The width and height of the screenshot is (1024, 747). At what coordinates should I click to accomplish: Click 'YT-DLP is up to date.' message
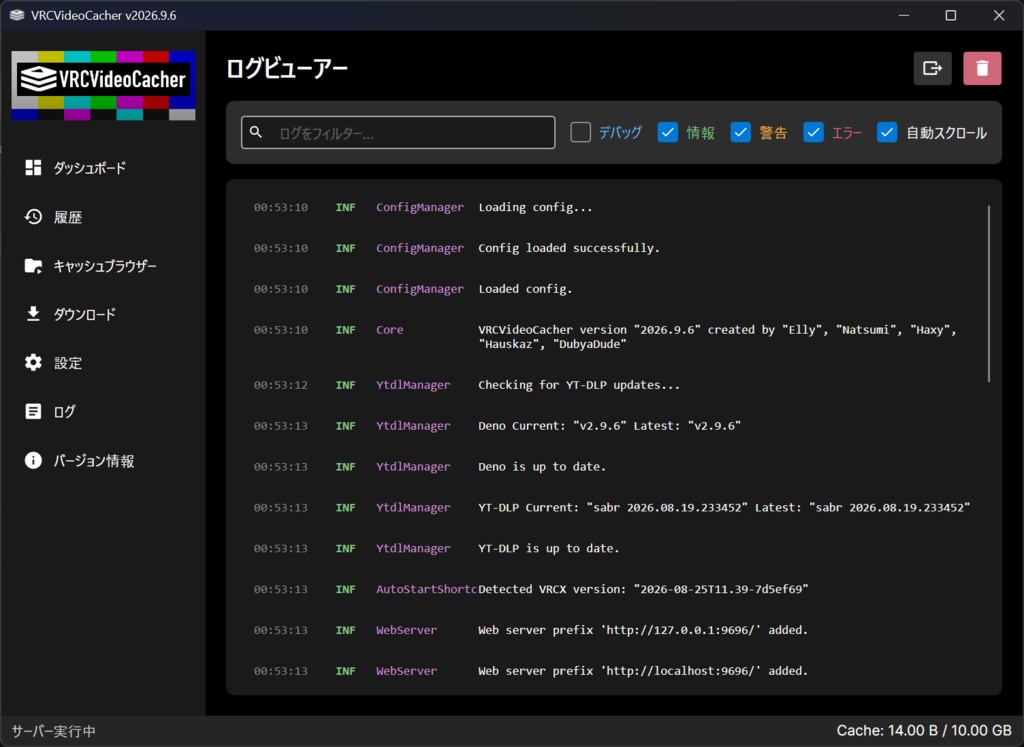tap(549, 548)
